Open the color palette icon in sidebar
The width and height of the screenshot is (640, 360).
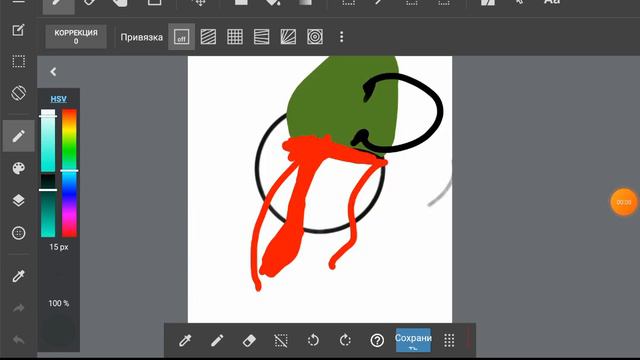[18, 168]
